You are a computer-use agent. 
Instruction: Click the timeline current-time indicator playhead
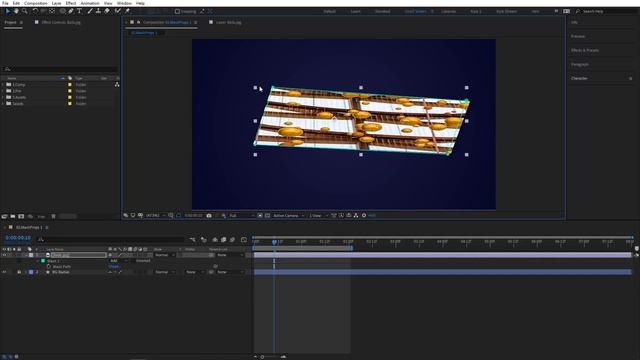coord(274,242)
